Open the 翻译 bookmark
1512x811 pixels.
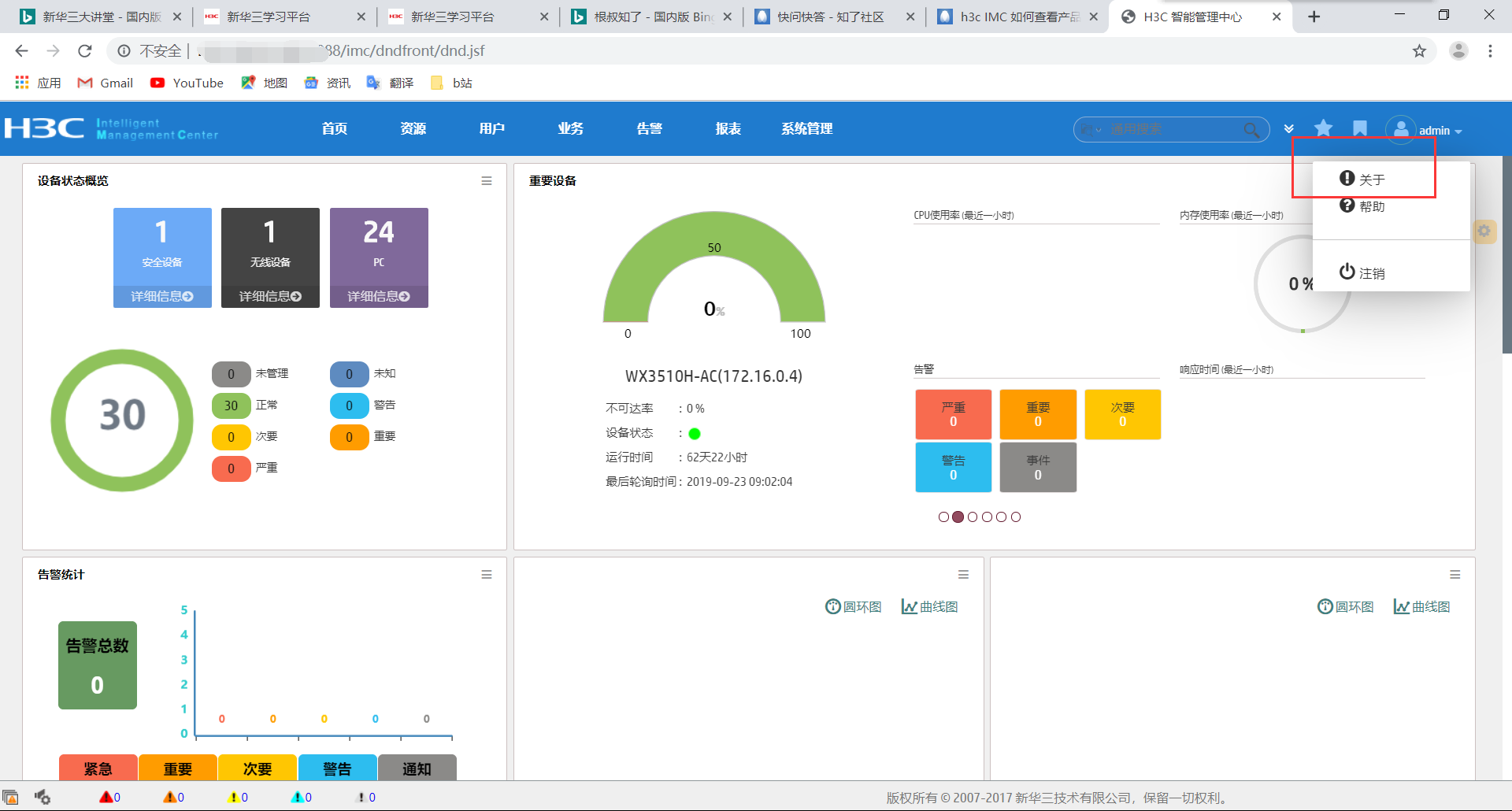(x=390, y=83)
